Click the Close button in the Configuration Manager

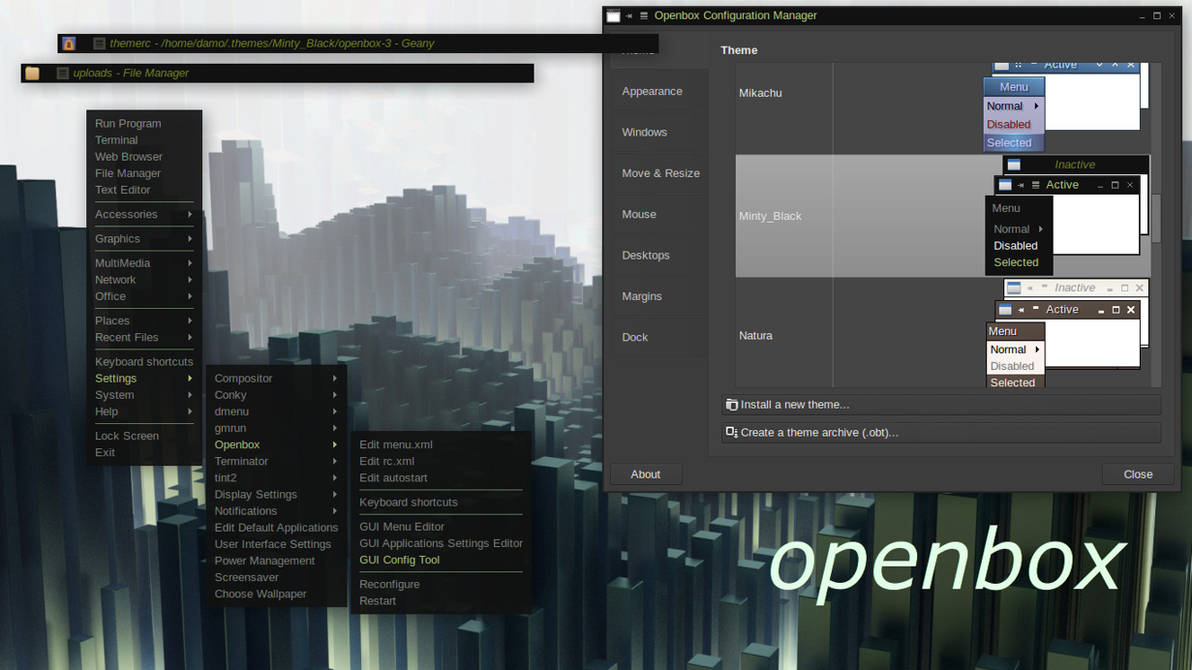tap(1137, 473)
